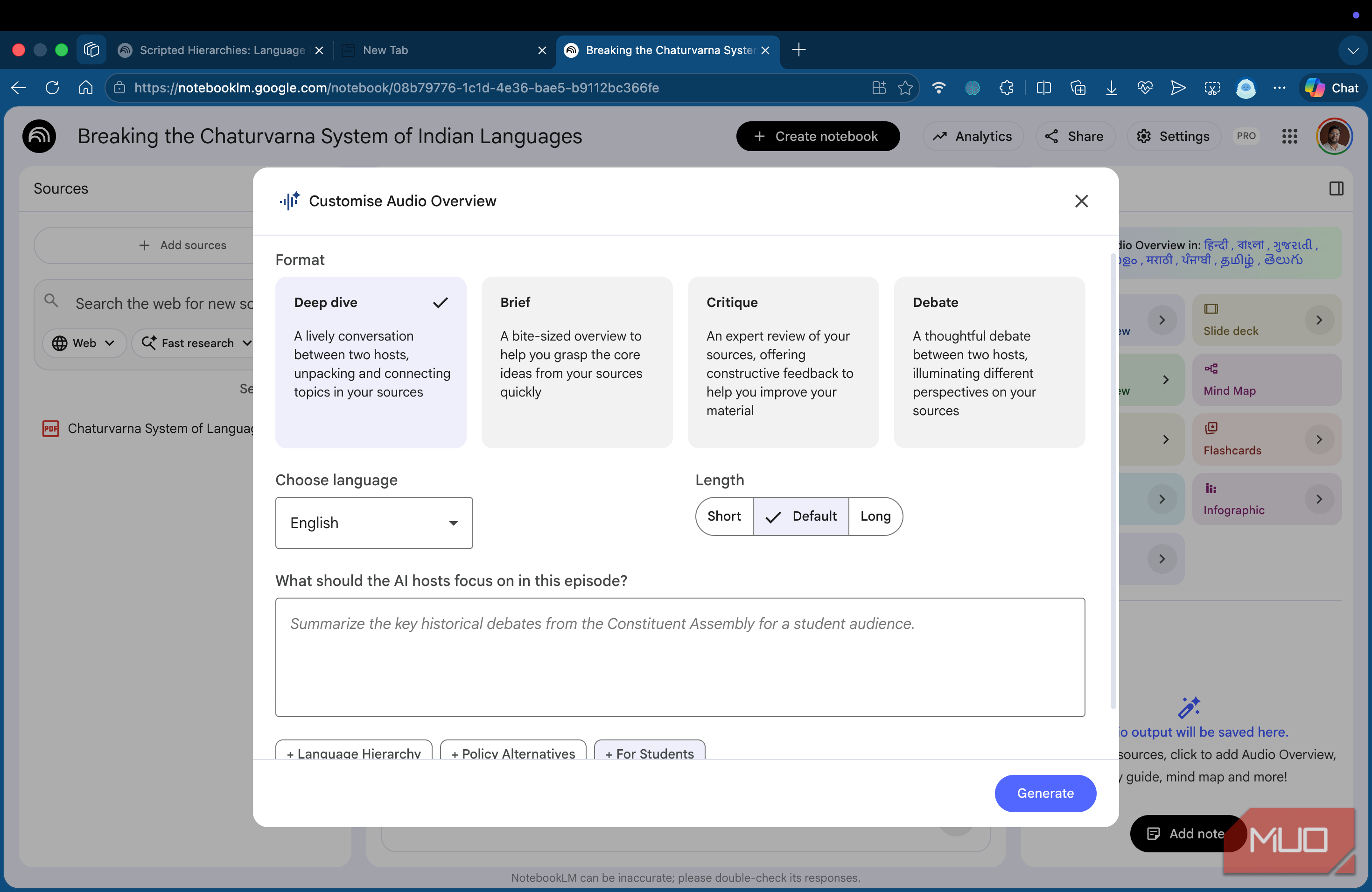The height and width of the screenshot is (892, 1372).
Task: Go to browser home icon
Action: click(85, 88)
